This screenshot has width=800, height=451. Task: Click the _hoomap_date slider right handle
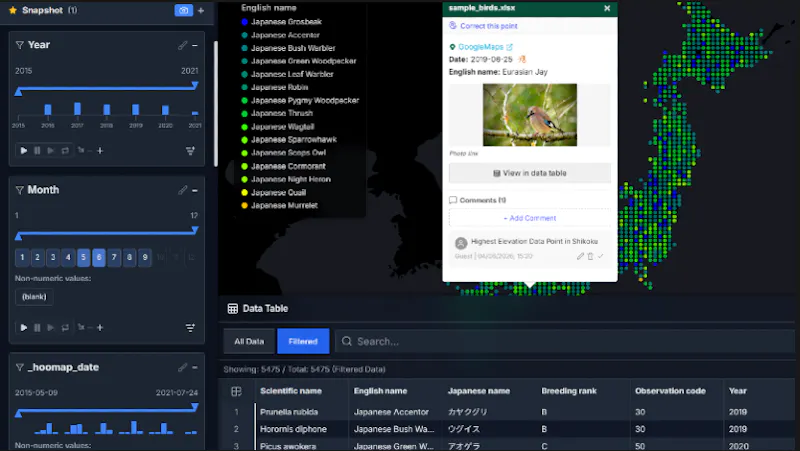coord(194,407)
